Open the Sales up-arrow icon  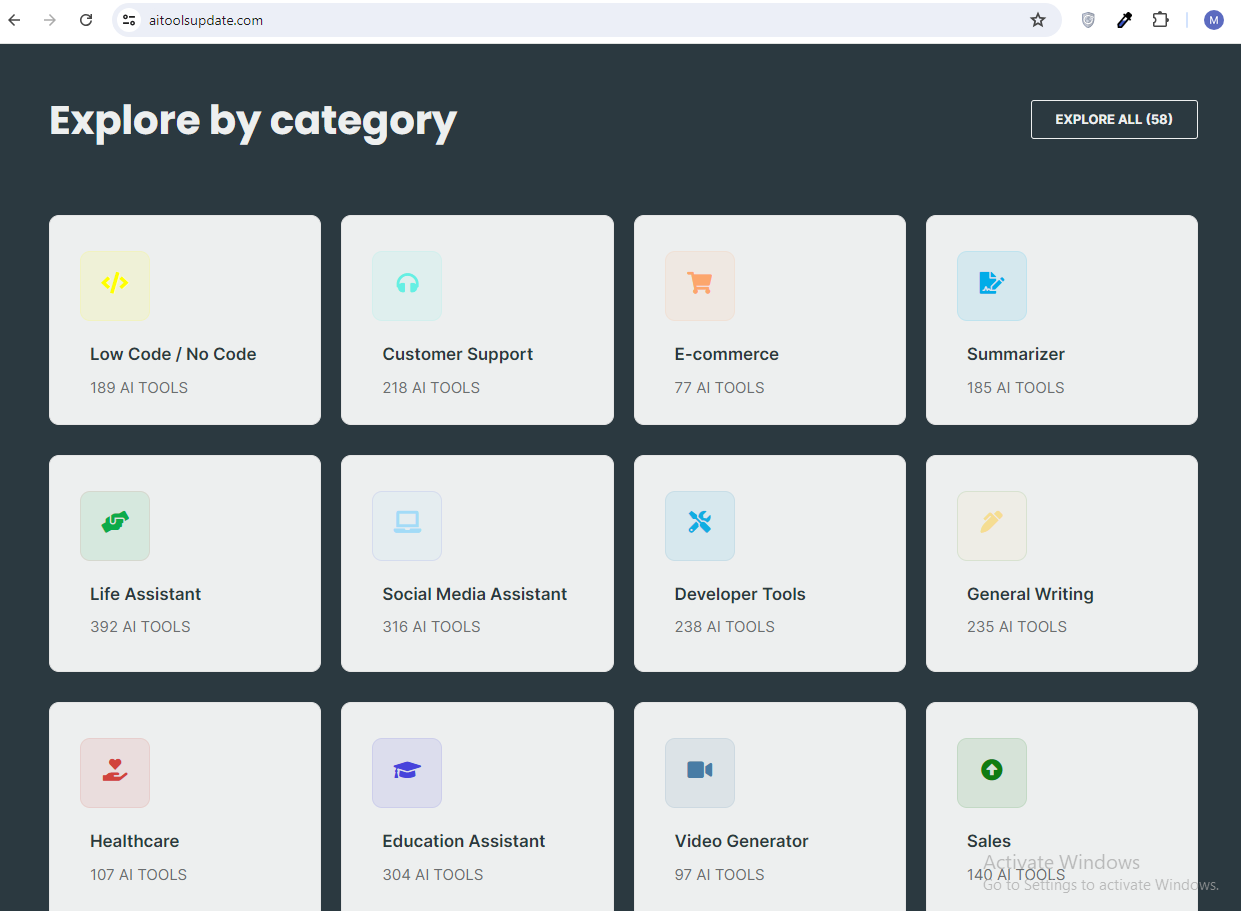coord(991,772)
